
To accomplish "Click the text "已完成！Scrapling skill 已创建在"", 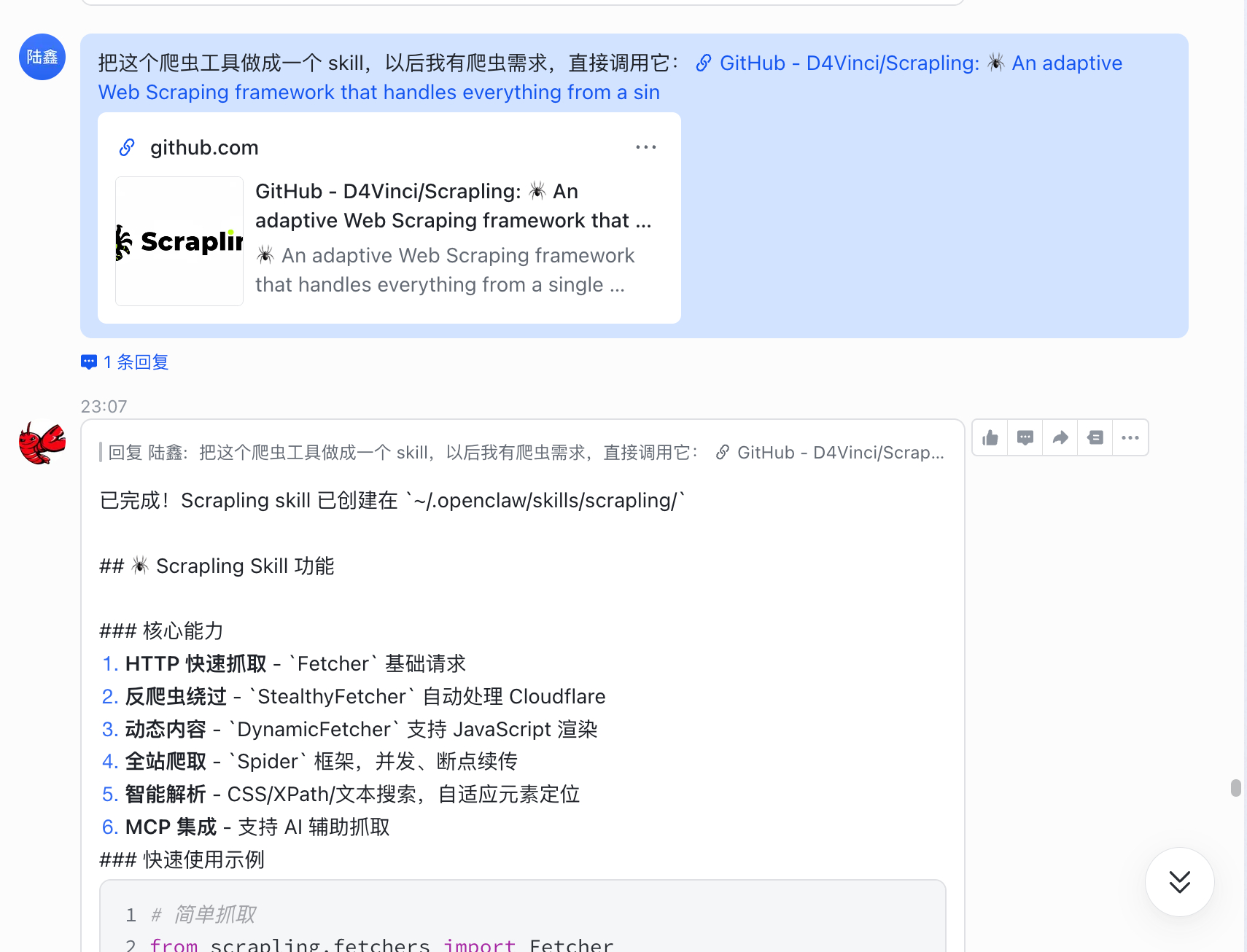I will point(249,501).
